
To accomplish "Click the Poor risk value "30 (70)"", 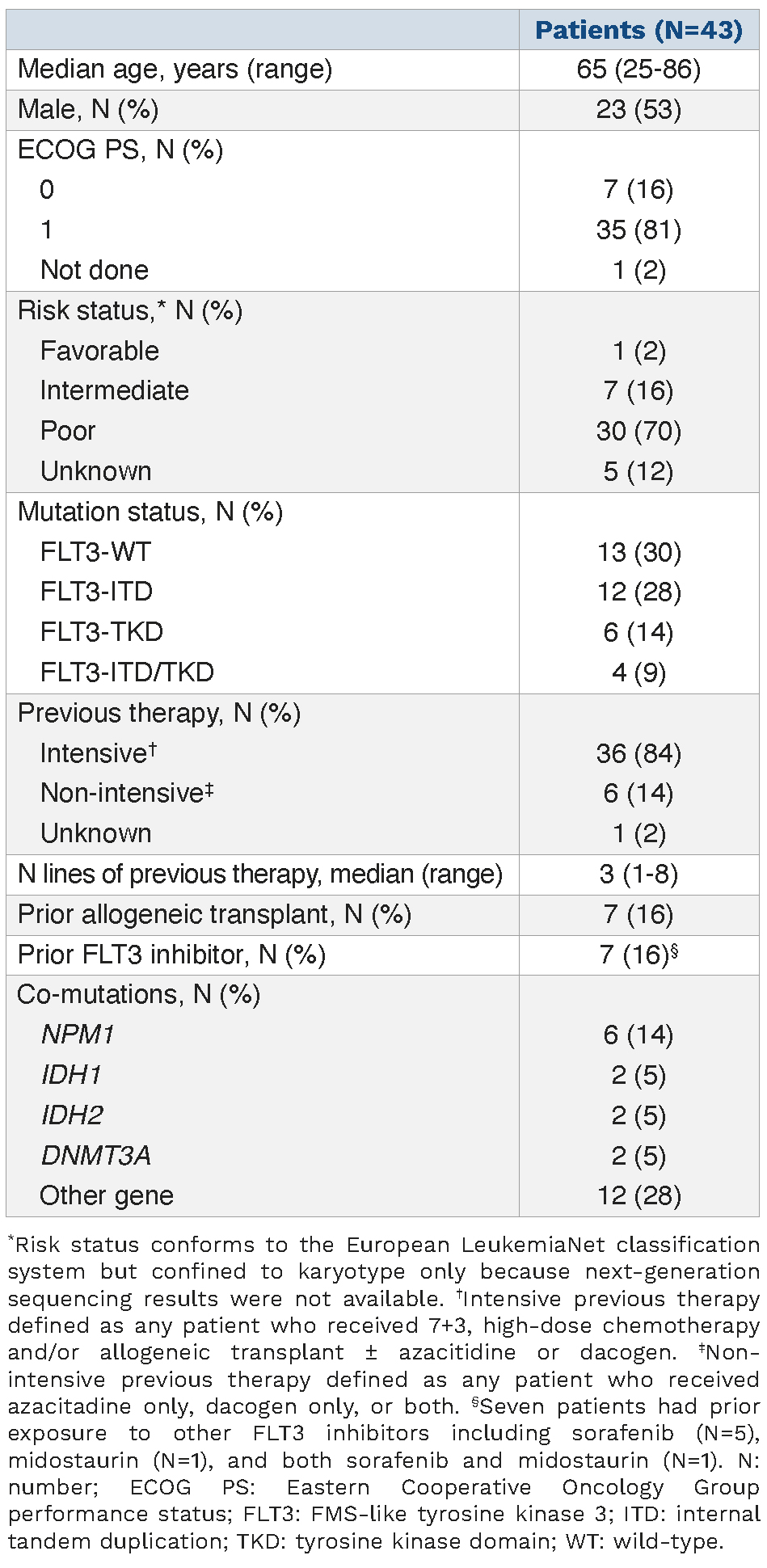I will [638, 431].
